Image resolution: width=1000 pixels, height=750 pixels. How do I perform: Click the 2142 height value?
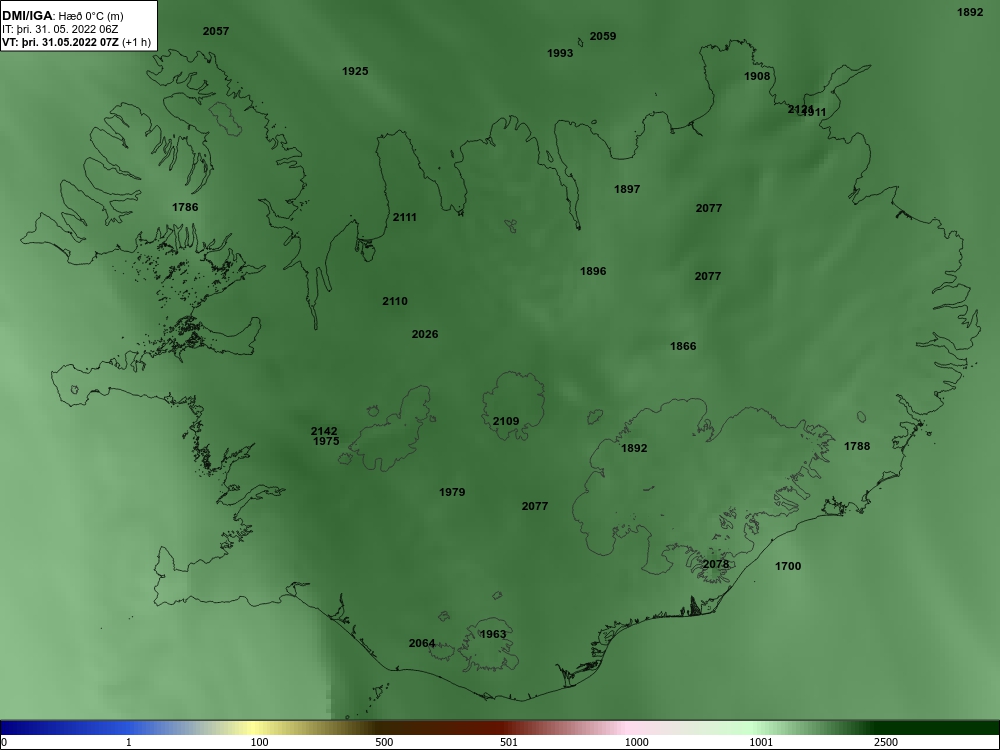coord(324,432)
